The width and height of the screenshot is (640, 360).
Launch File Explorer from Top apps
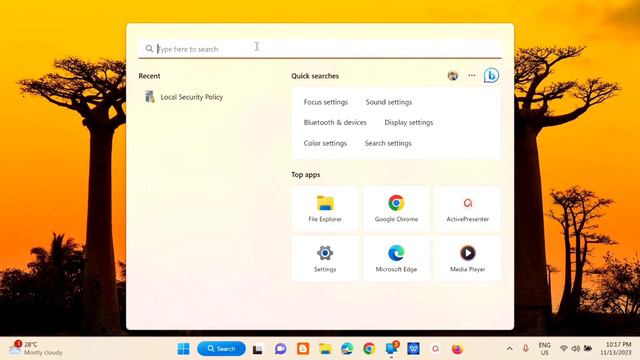tap(325, 209)
